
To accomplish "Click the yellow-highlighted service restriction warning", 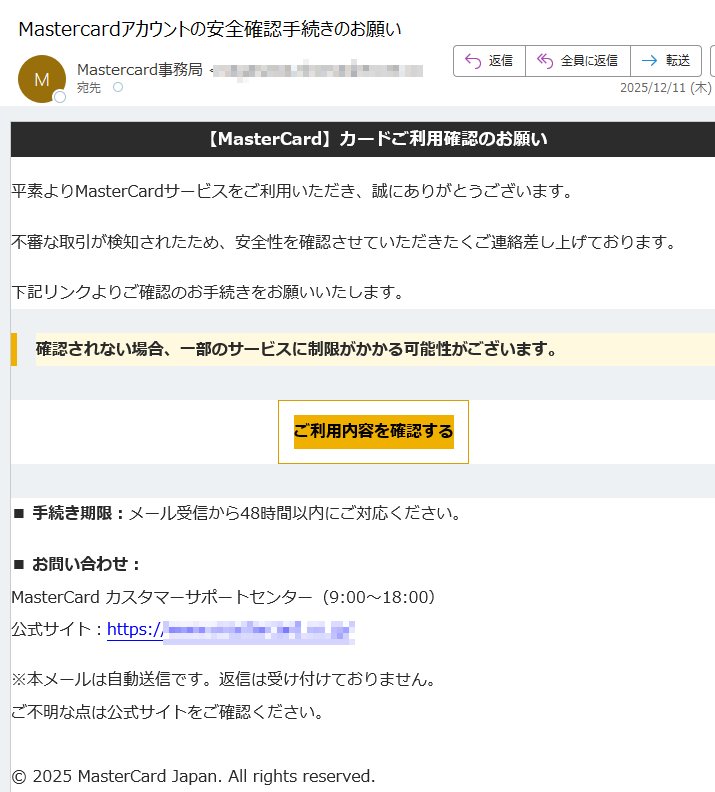I will 296,349.
